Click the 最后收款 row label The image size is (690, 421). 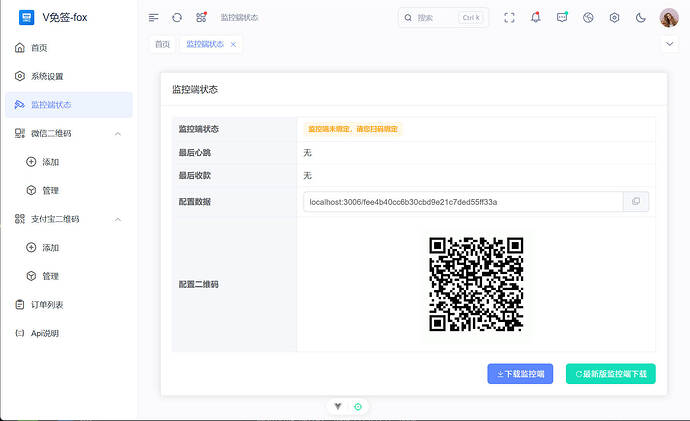point(195,176)
